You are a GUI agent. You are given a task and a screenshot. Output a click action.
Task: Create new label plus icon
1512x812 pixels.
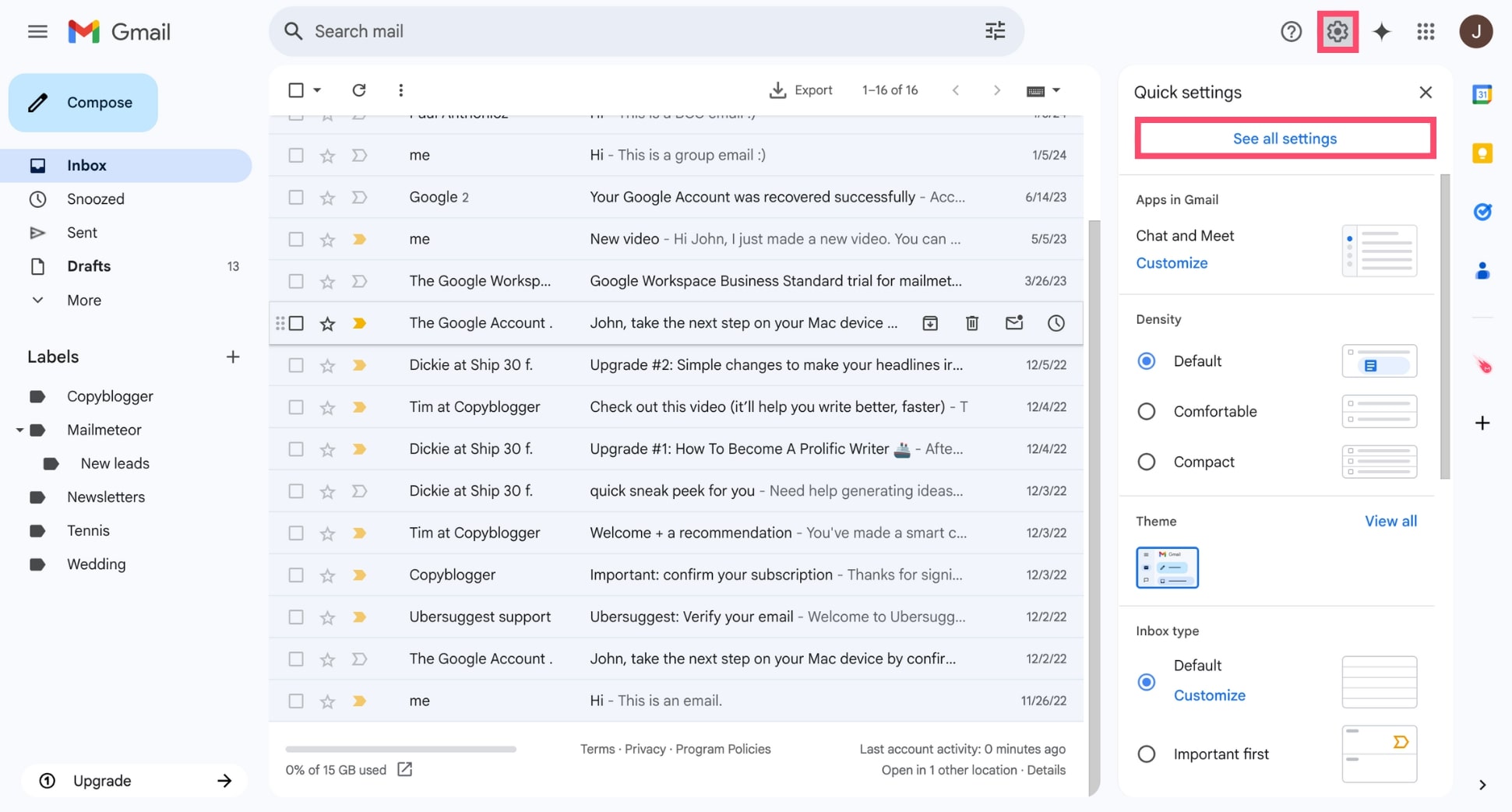pos(233,357)
